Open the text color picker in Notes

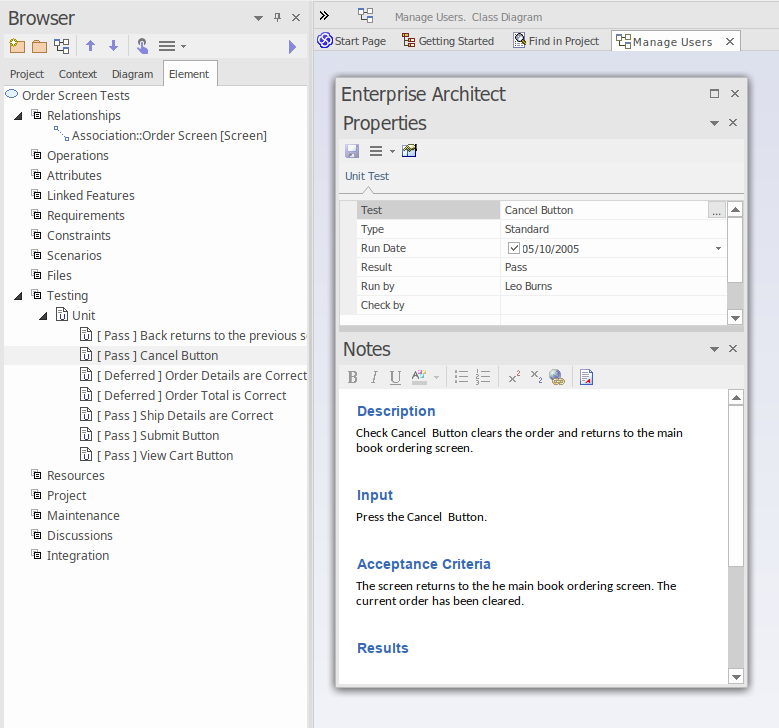pos(419,377)
